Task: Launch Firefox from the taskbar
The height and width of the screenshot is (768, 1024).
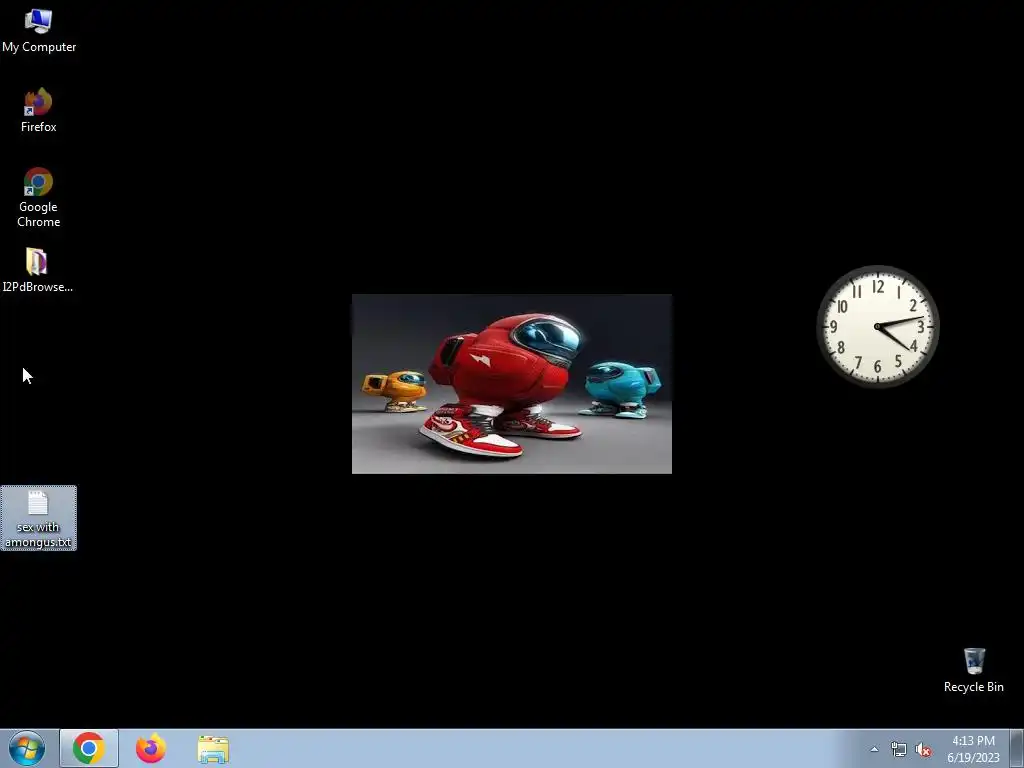Action: (151, 748)
